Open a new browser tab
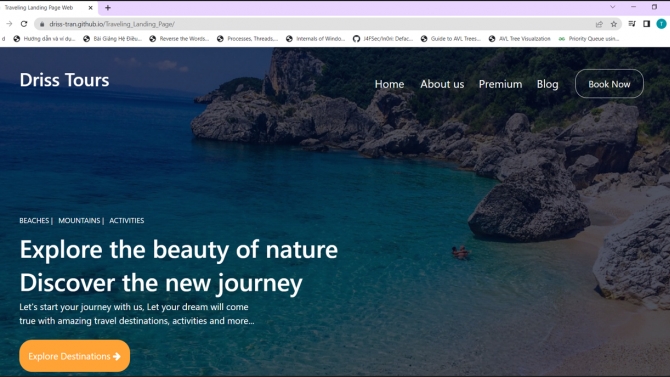The image size is (670, 377). coord(108,8)
